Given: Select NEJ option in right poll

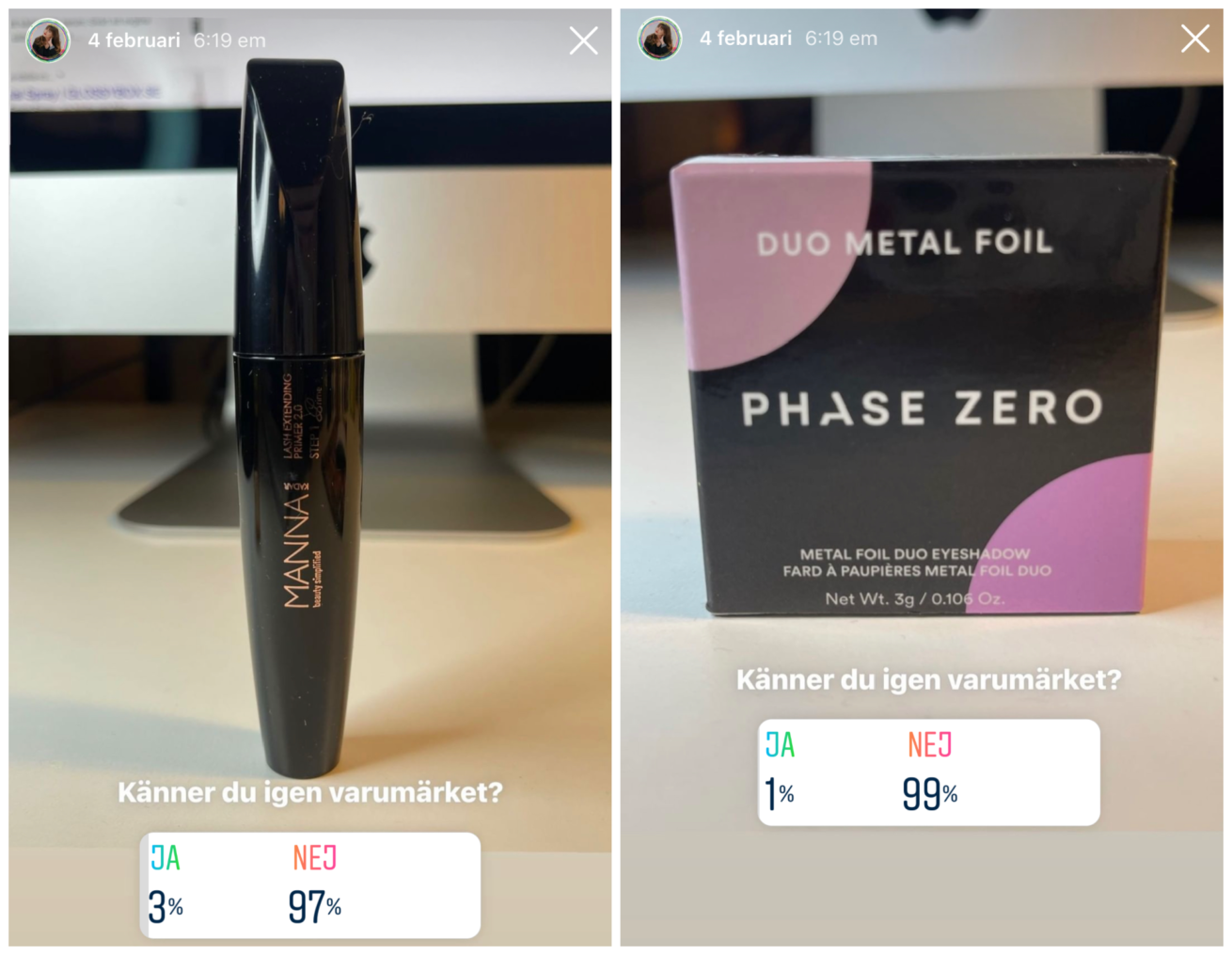Looking at the screenshot, I should click(929, 744).
